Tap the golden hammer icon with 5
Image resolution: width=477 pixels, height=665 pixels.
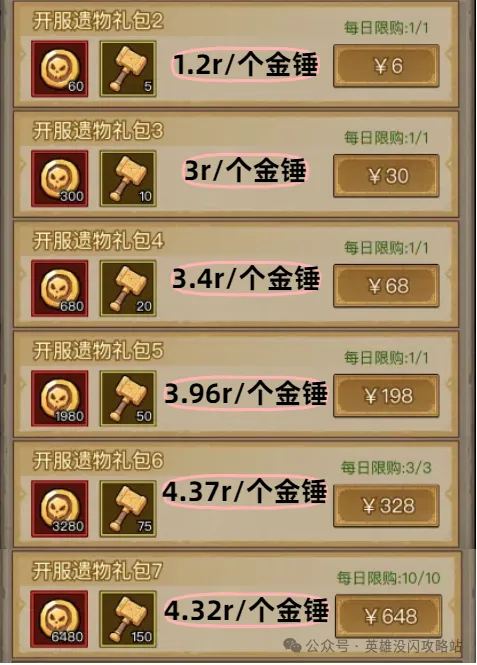pyautogui.click(x=128, y=69)
